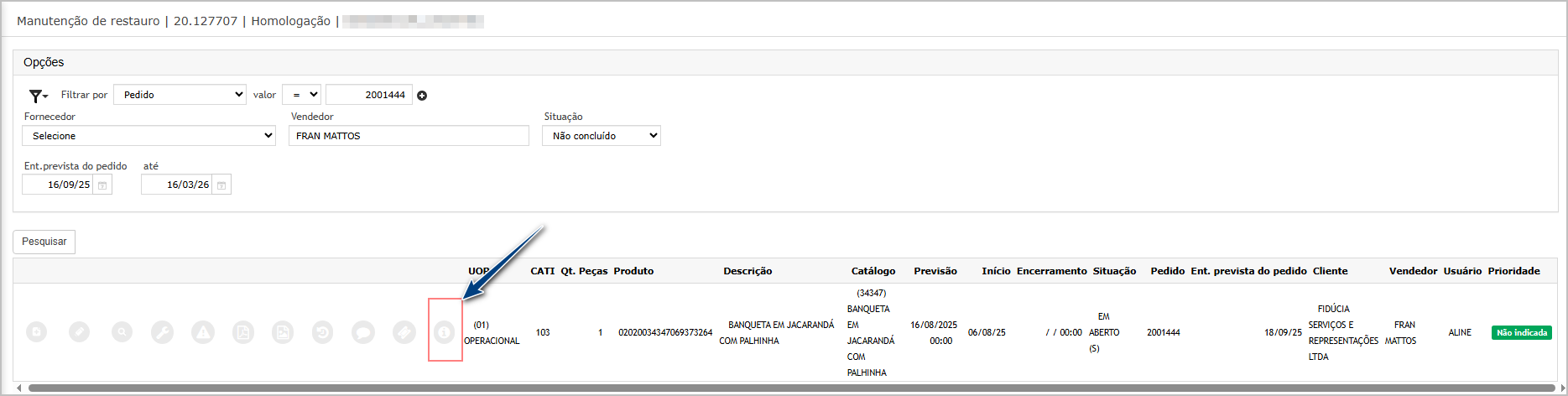The image size is (1568, 396).
Task: Click the history clock icon in the row
Action: pyautogui.click(x=322, y=333)
